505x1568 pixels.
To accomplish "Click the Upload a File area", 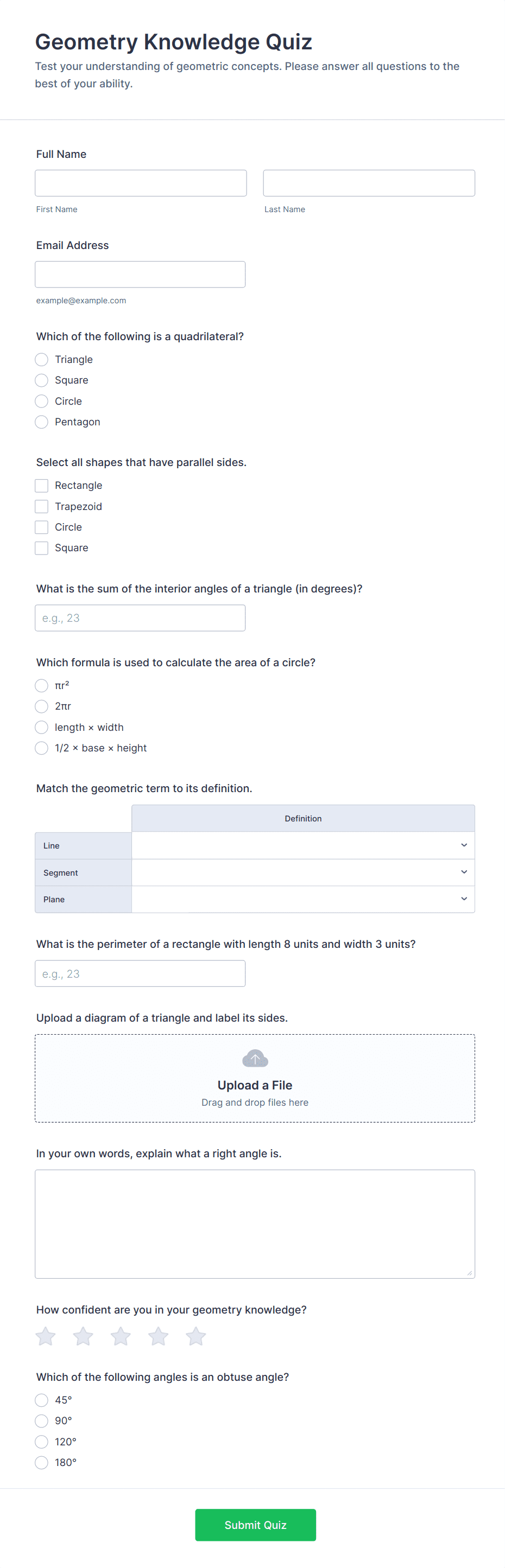I will click(255, 1078).
